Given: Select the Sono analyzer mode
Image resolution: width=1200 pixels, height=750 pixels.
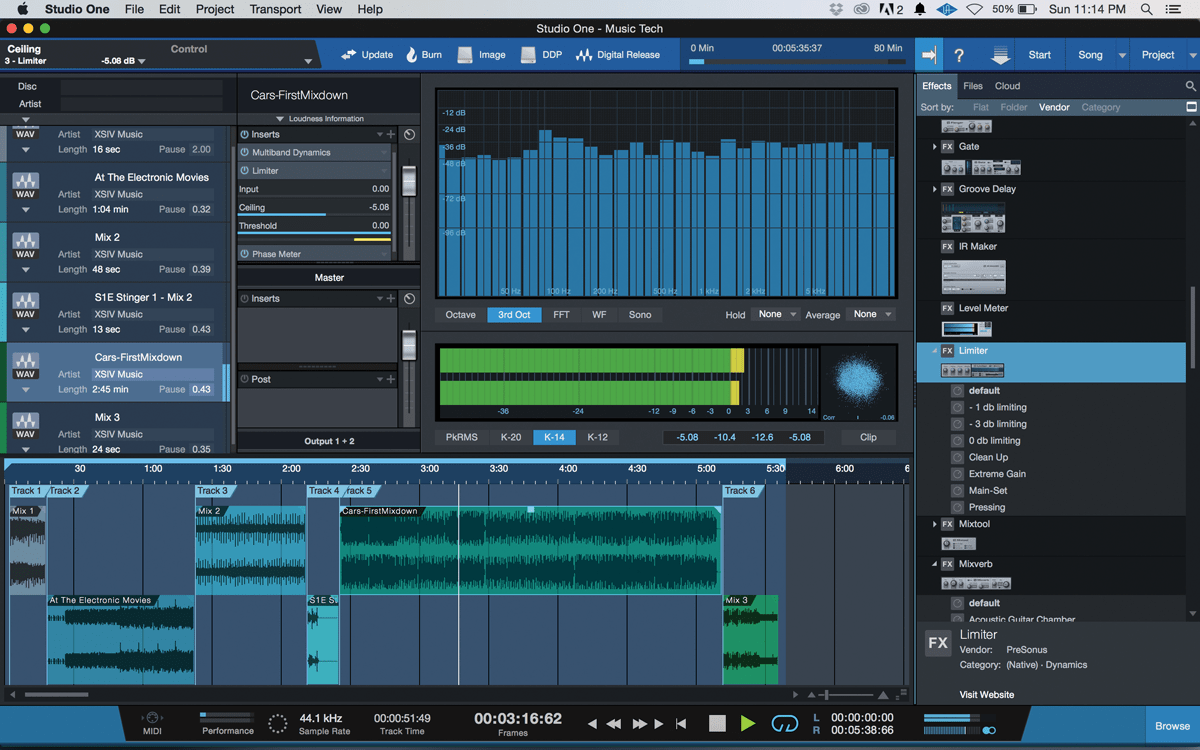Looking at the screenshot, I should (x=640, y=314).
